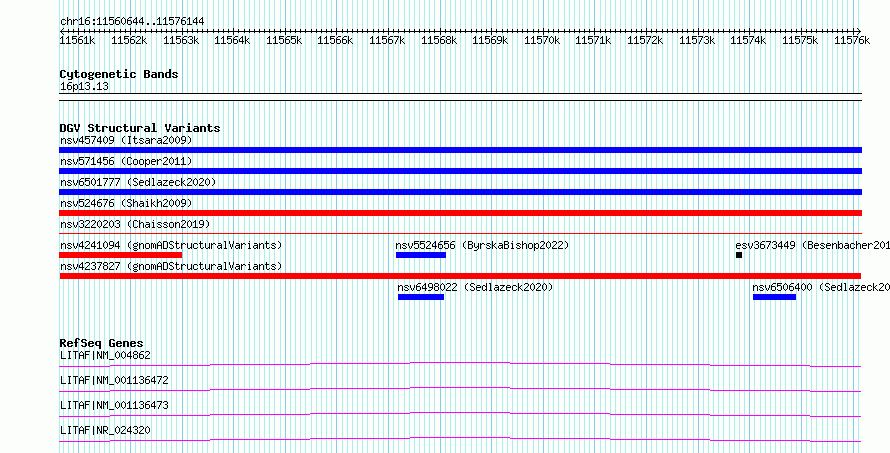Click the 11561k ruler tick label

pos(77,40)
